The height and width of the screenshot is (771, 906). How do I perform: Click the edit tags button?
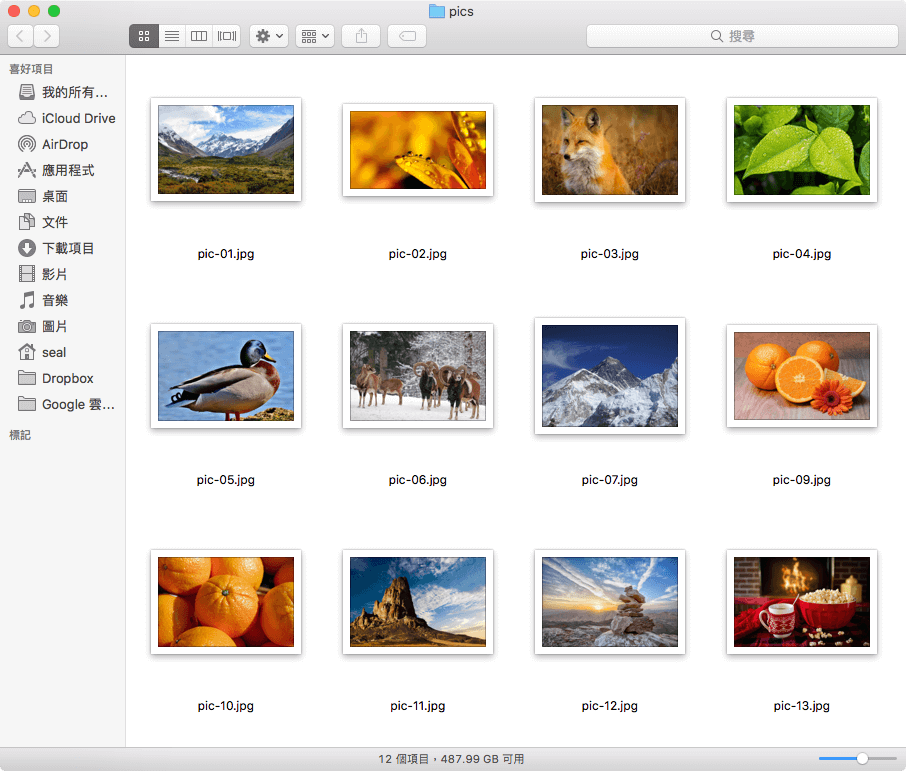407,36
